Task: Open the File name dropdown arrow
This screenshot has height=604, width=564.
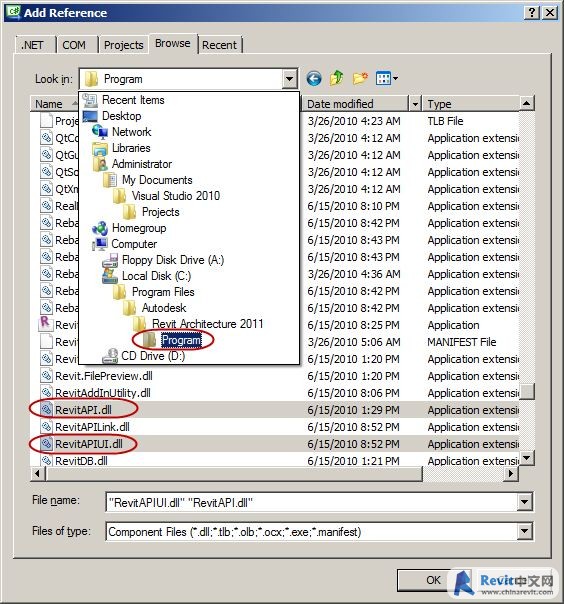Action: (x=524, y=502)
